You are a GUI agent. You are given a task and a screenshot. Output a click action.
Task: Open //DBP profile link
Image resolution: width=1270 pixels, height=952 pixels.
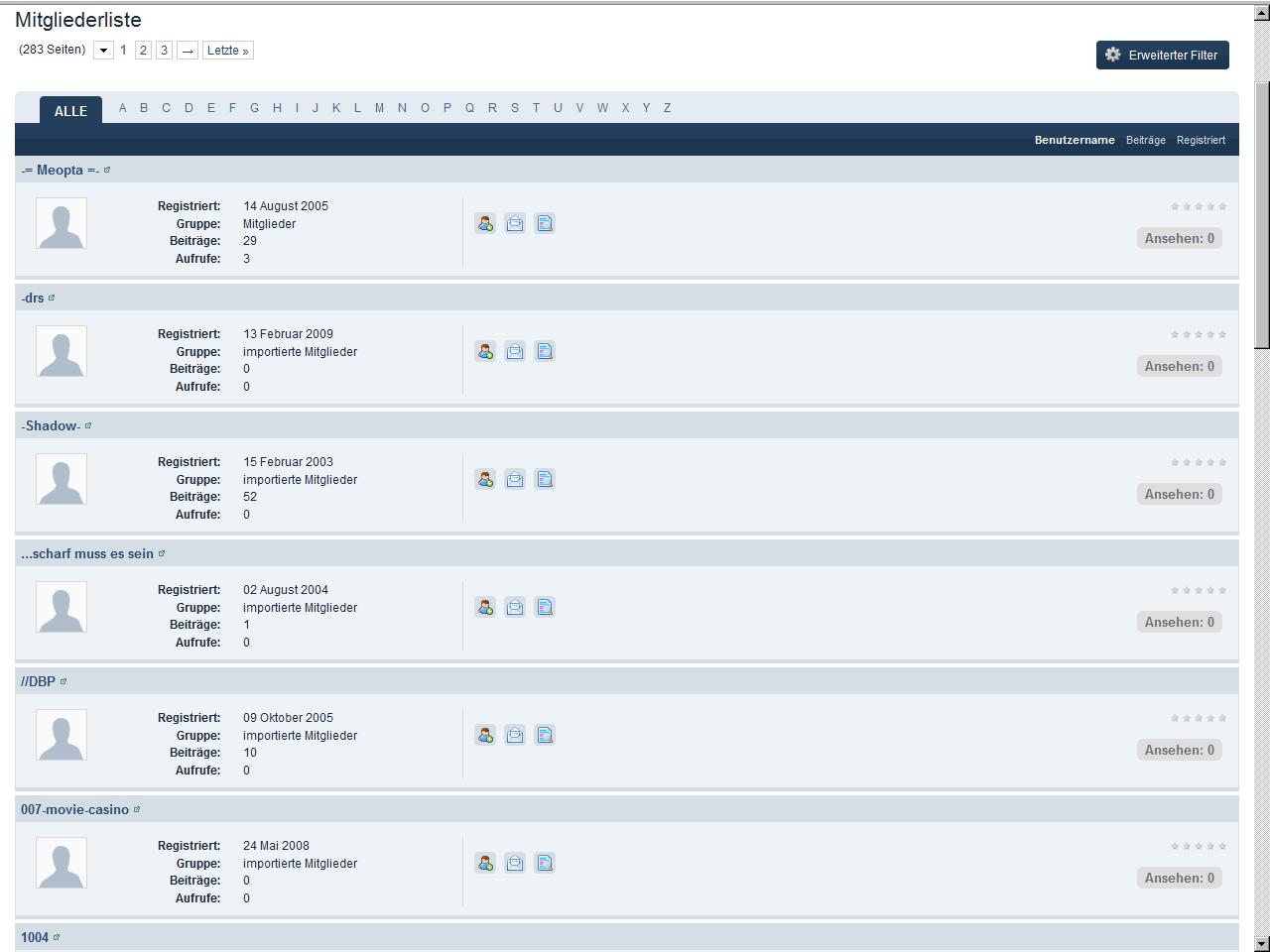pyautogui.click(x=38, y=681)
